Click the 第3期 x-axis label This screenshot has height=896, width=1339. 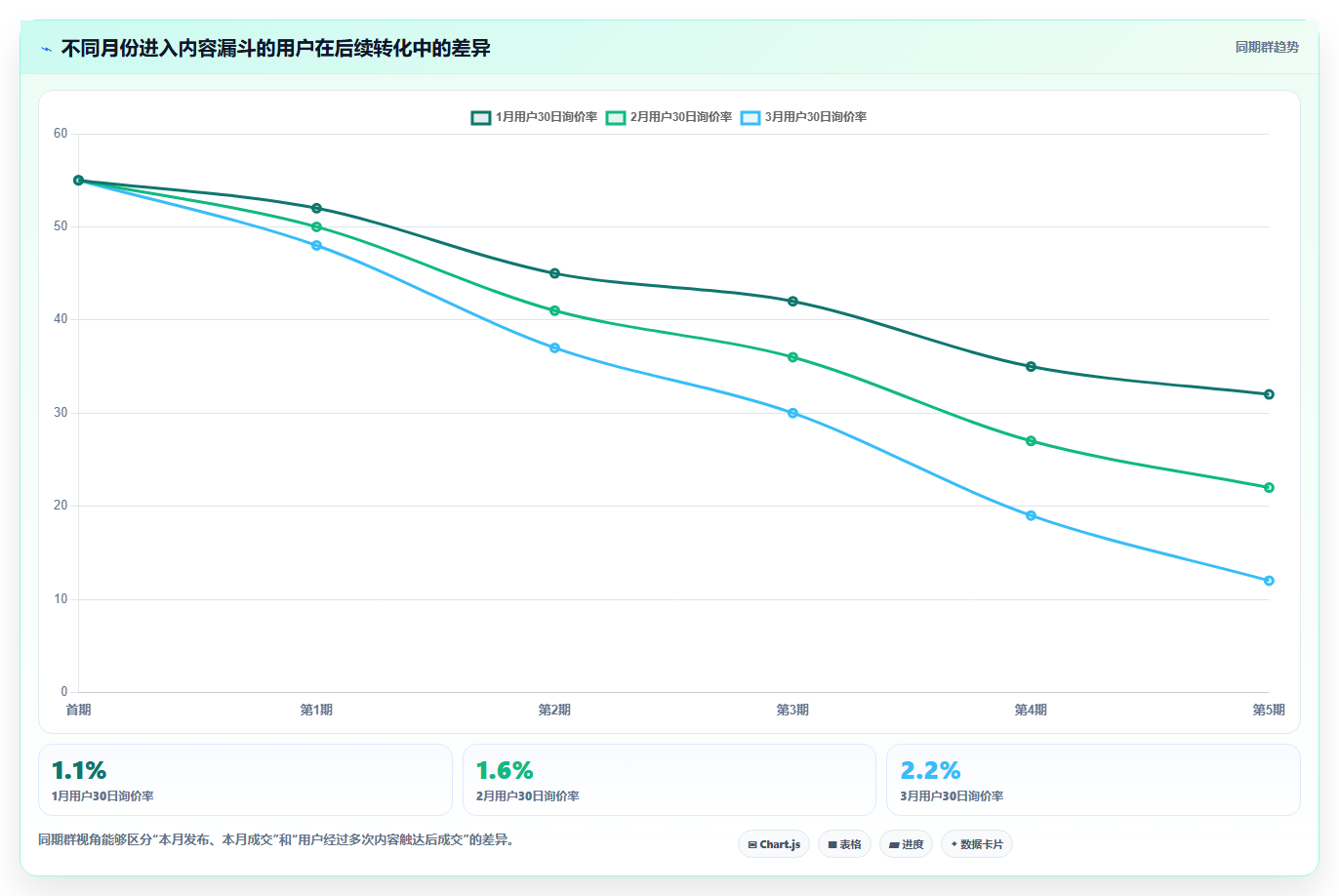coord(792,710)
